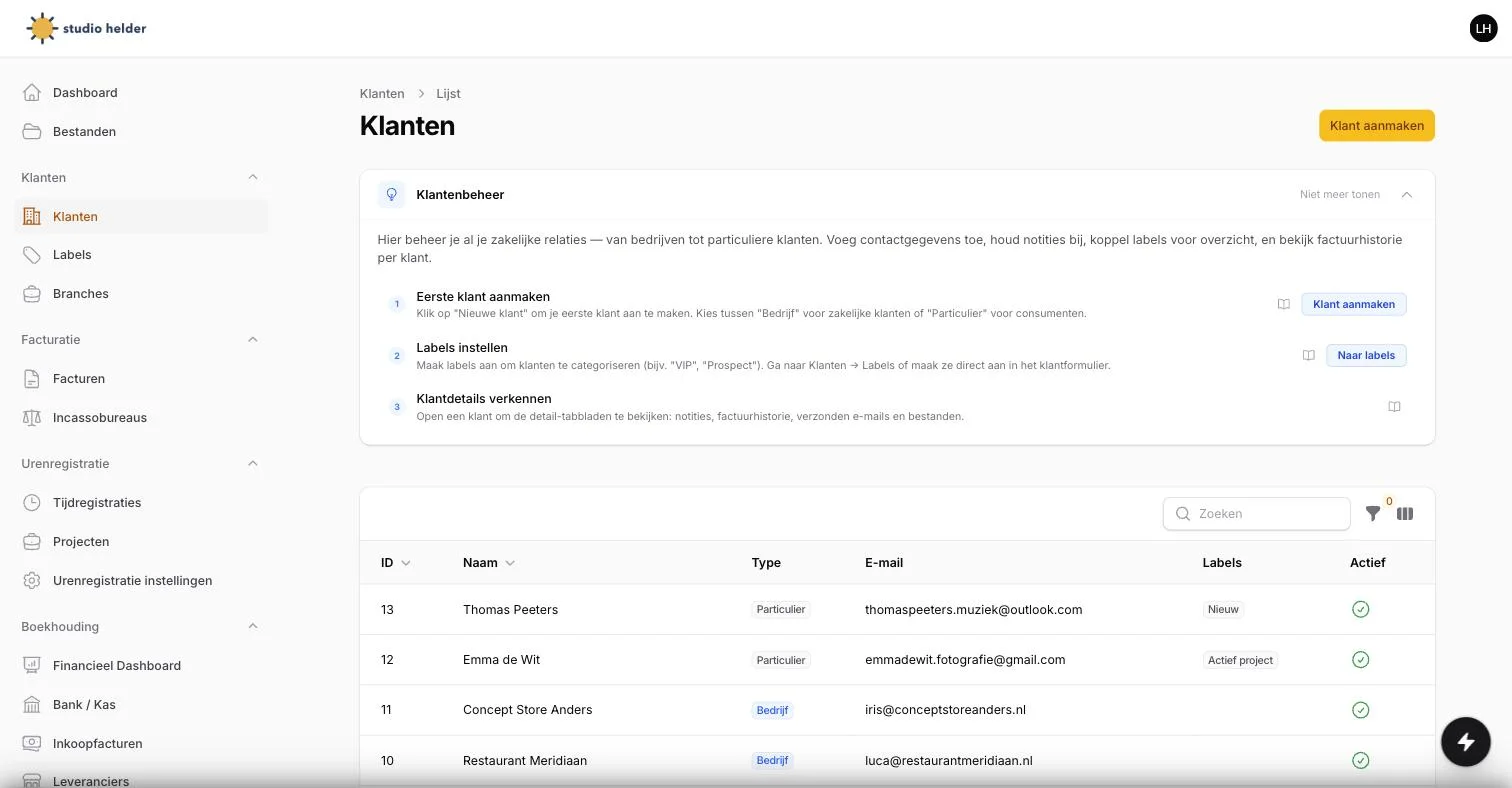Sort table by ID column
Image resolution: width=1512 pixels, height=788 pixels.
[396, 563]
